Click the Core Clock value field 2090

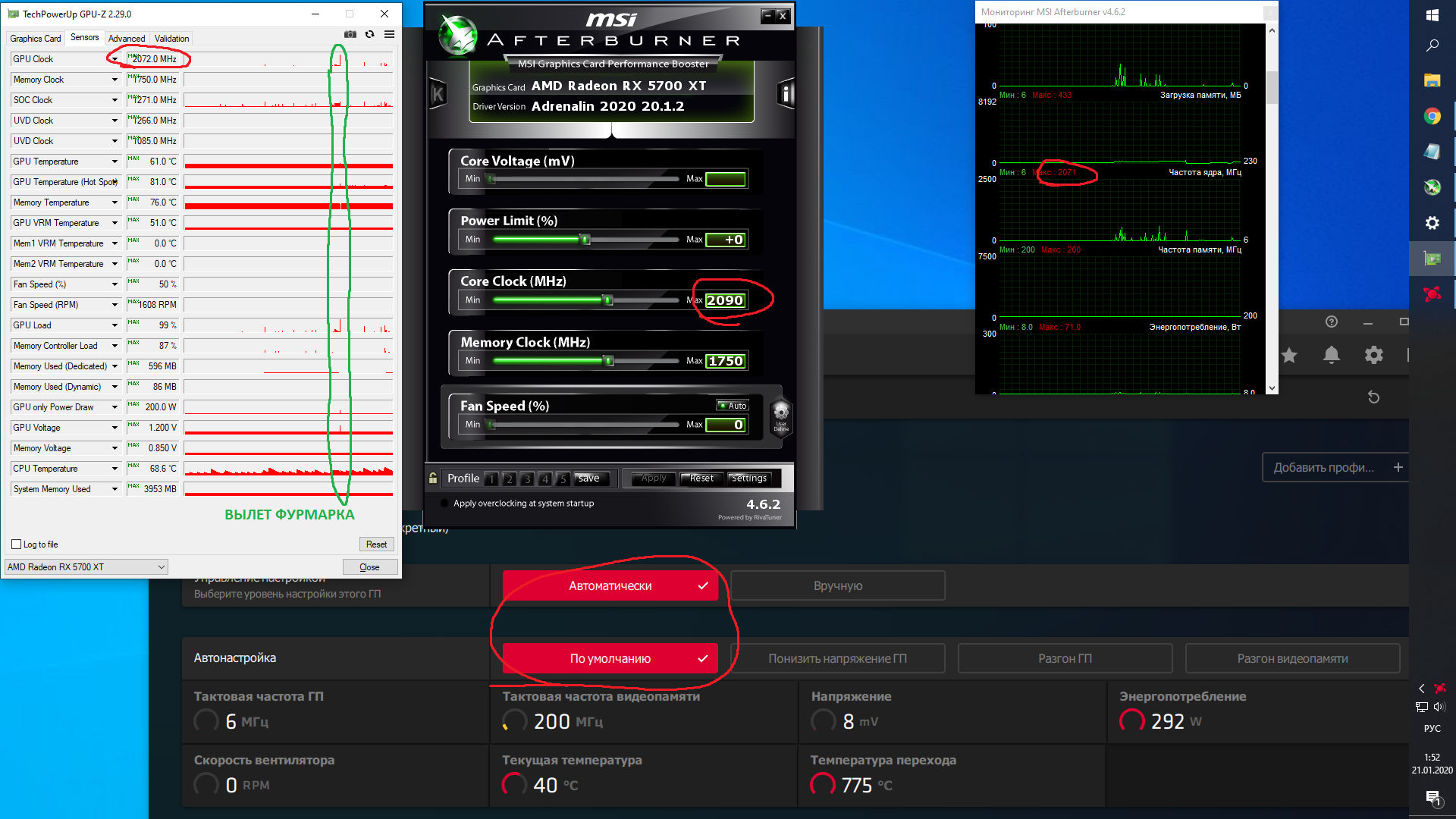click(725, 300)
